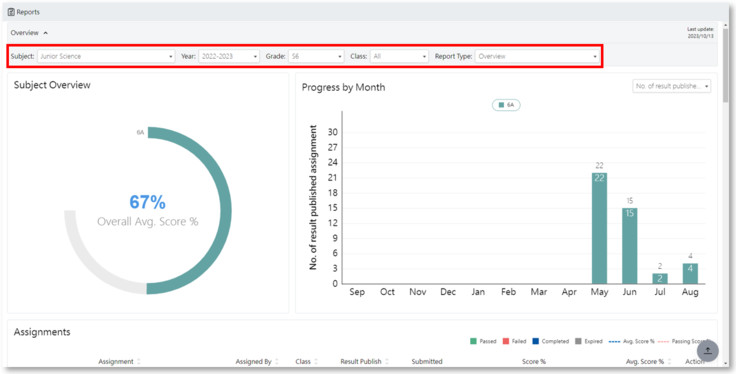
Task: Open the No. of result published dropdown
Action: click(x=672, y=86)
